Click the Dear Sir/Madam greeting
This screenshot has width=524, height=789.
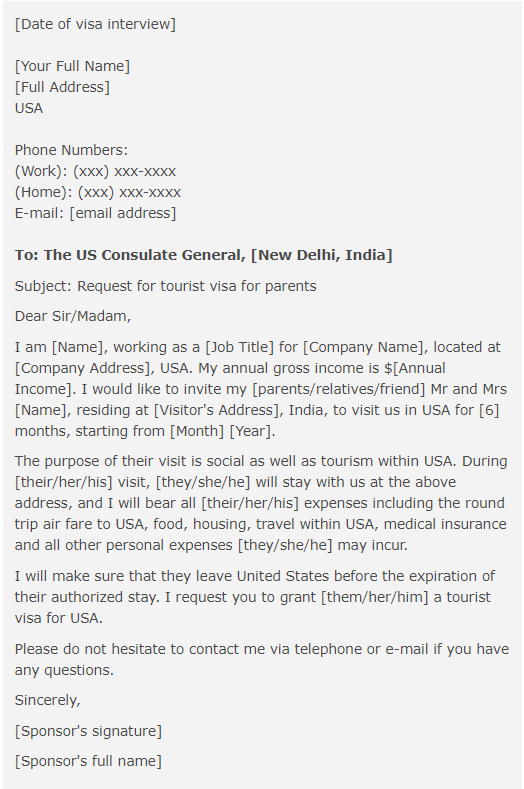pos(72,317)
